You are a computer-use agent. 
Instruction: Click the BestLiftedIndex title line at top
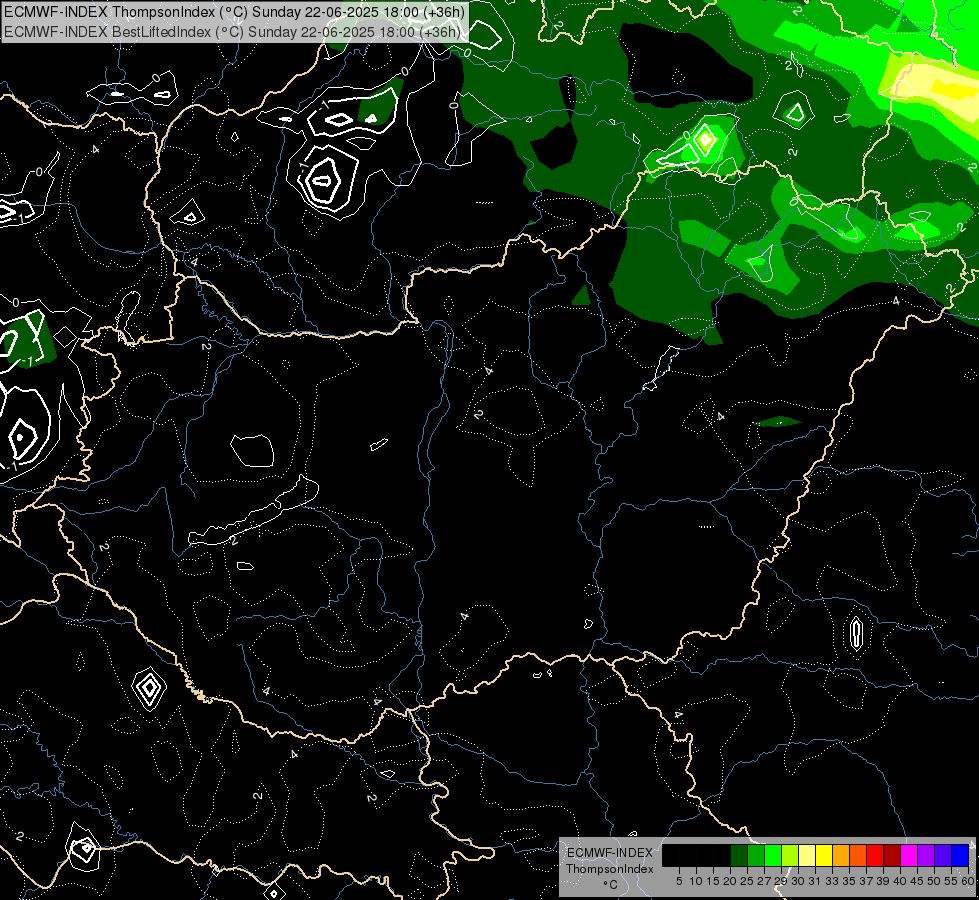point(232,32)
